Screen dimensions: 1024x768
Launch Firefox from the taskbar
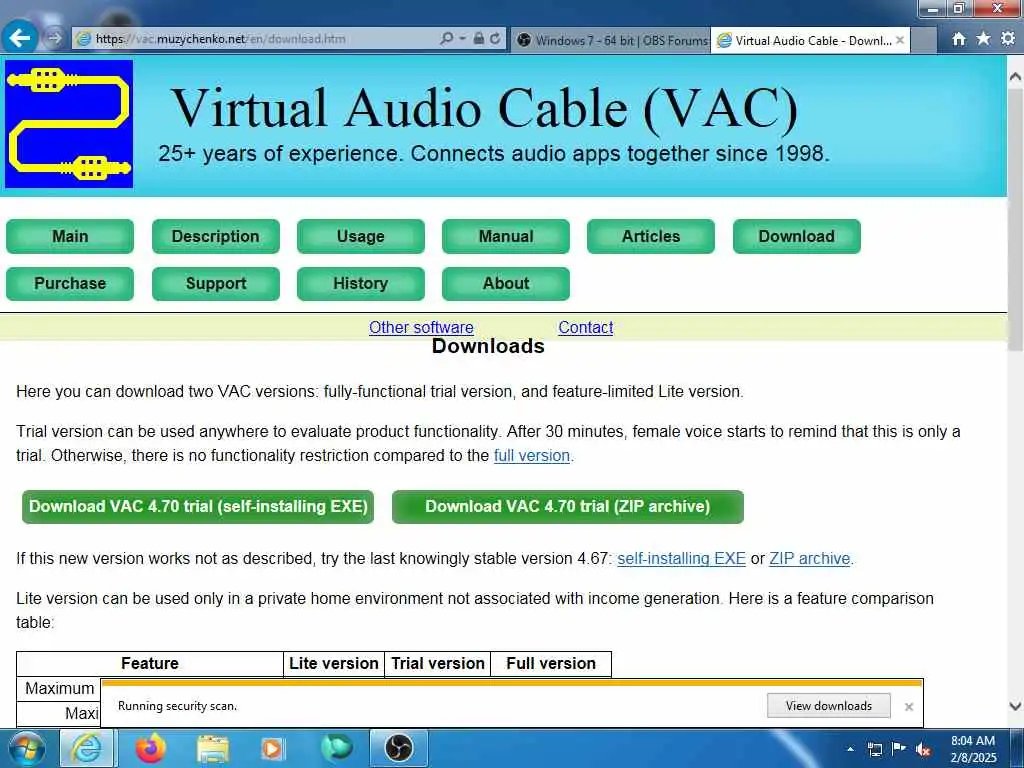pyautogui.click(x=151, y=748)
